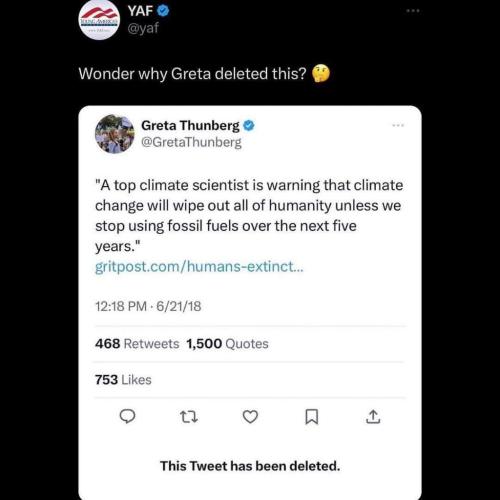This screenshot has width=500, height=500.
Task: View the 468 Retweets list
Action: click(x=137, y=344)
